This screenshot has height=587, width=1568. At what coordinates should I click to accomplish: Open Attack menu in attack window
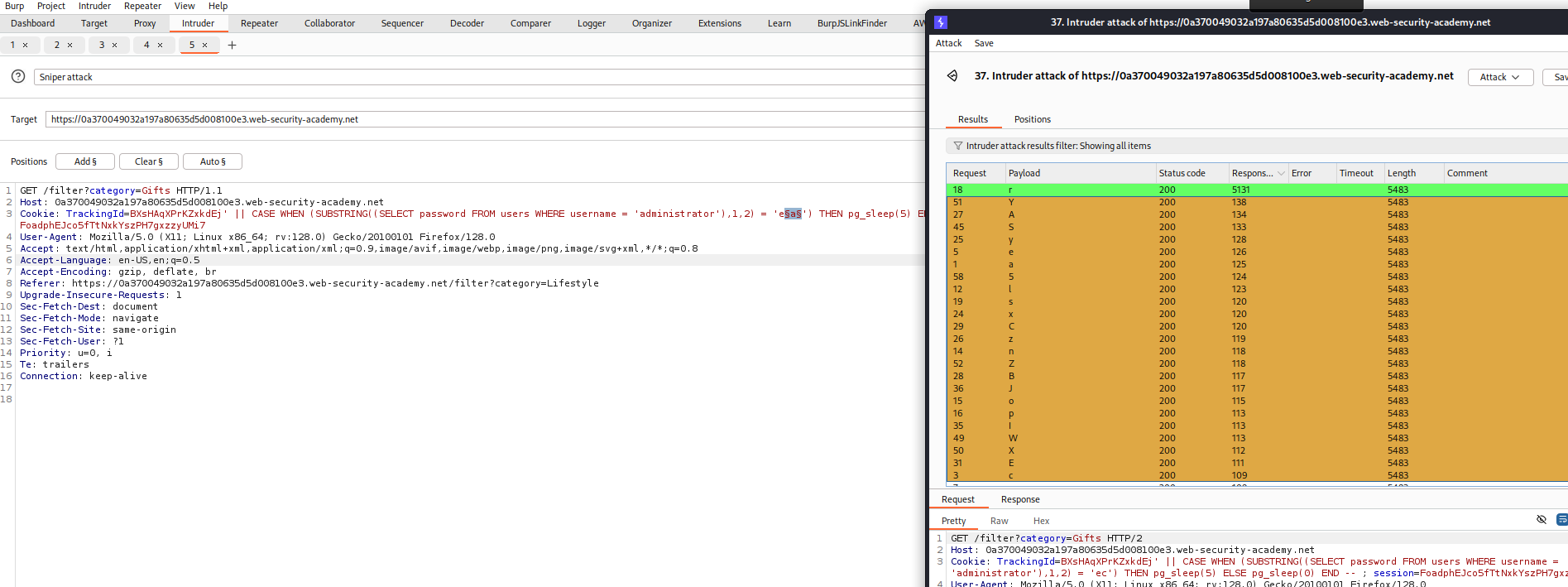(948, 43)
